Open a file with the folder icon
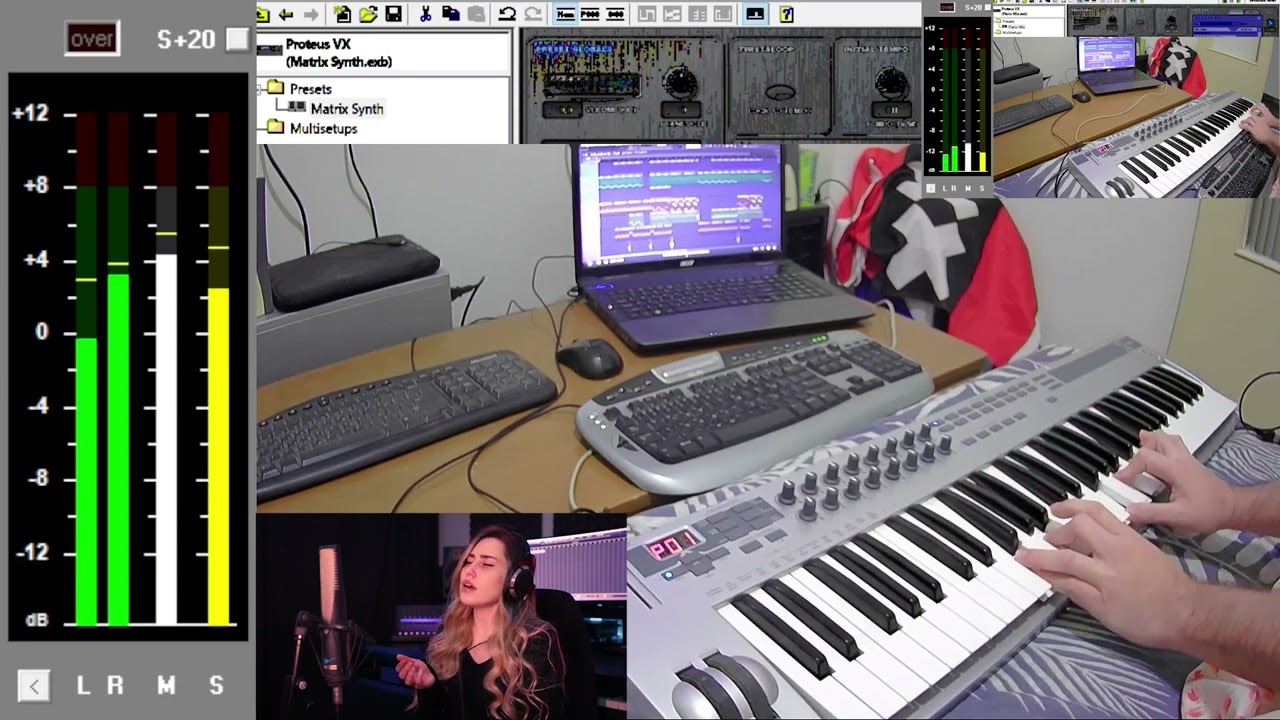Screen dimensions: 1280x720 tap(368, 14)
